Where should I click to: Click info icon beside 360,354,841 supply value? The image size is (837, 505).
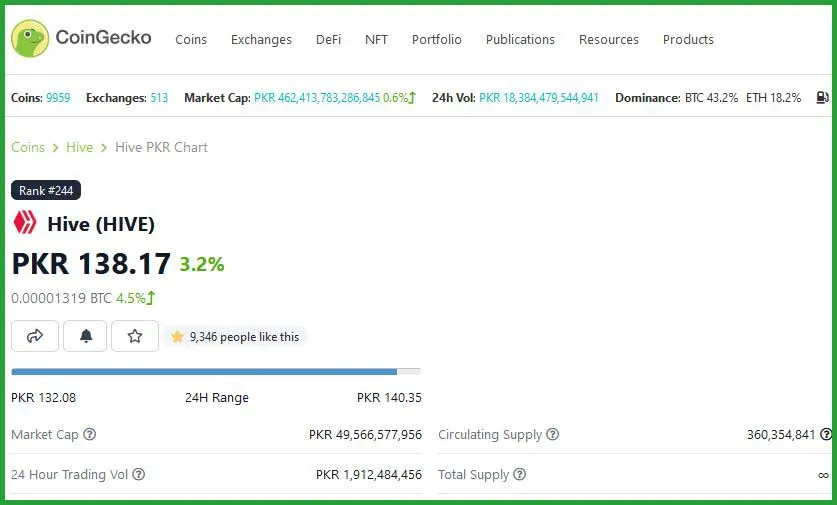point(826,434)
